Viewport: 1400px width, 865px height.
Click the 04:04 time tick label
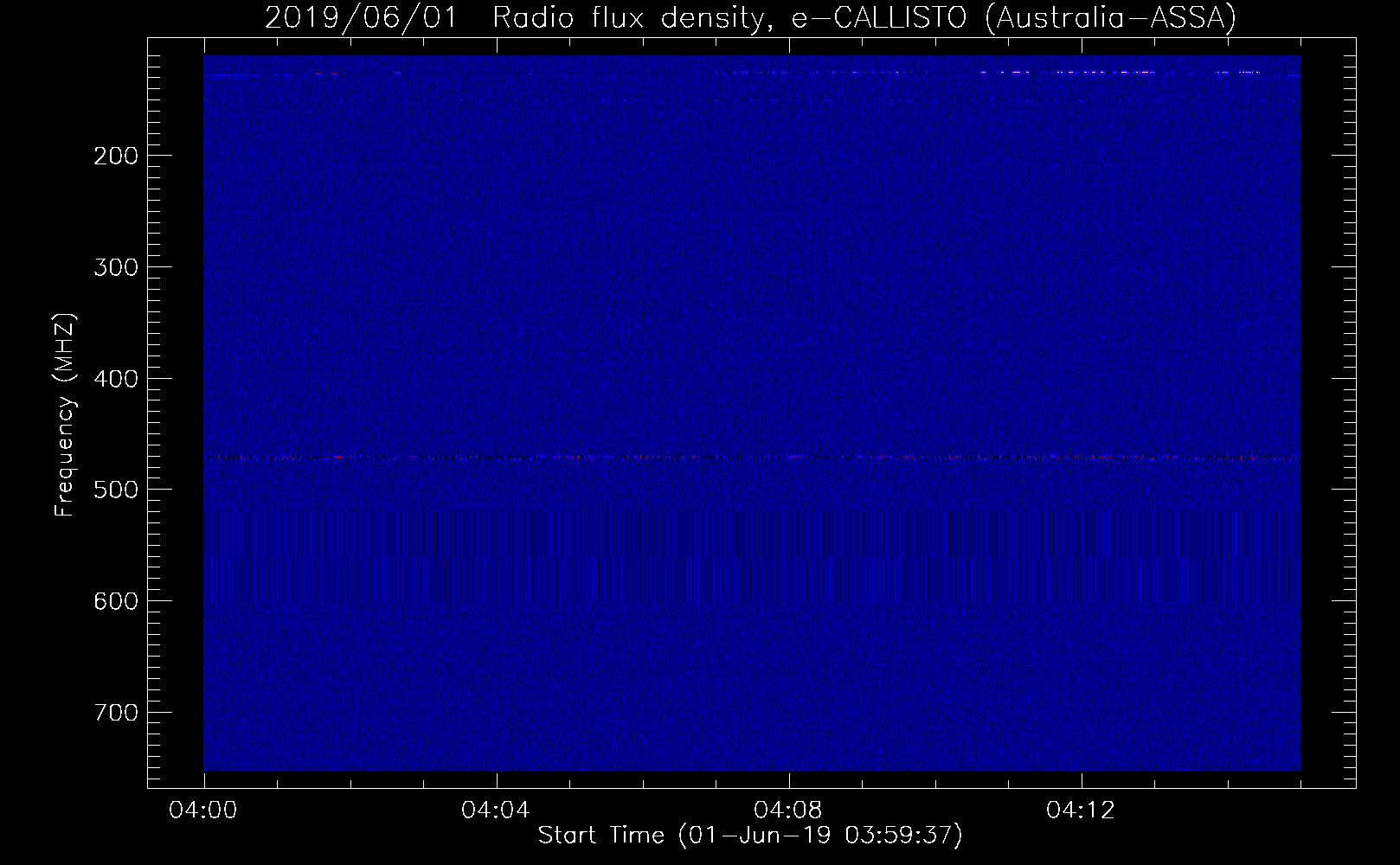point(497,811)
